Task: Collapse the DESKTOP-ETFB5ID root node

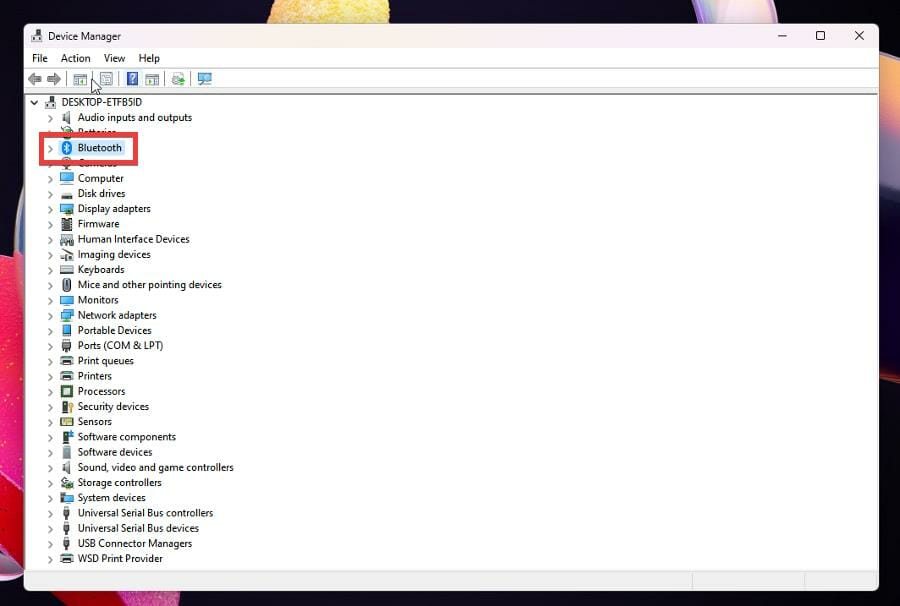Action: coord(35,102)
